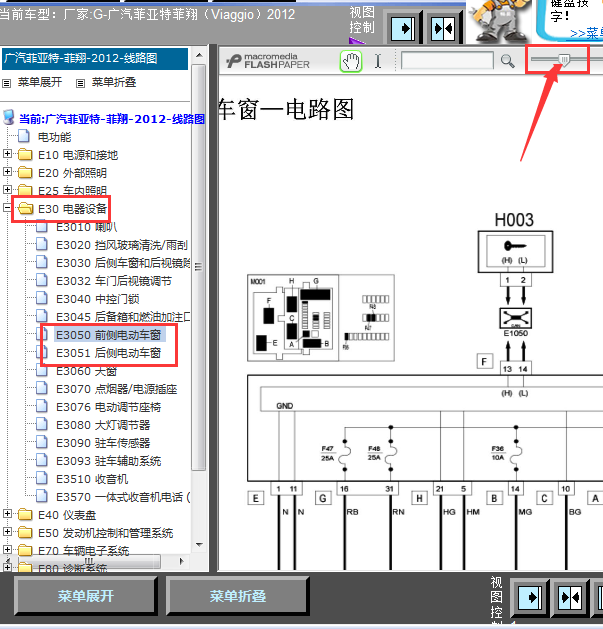Screen dimensions: 603x629
Task: Click the computer icon beside current vehicle node
Action: coord(9,118)
